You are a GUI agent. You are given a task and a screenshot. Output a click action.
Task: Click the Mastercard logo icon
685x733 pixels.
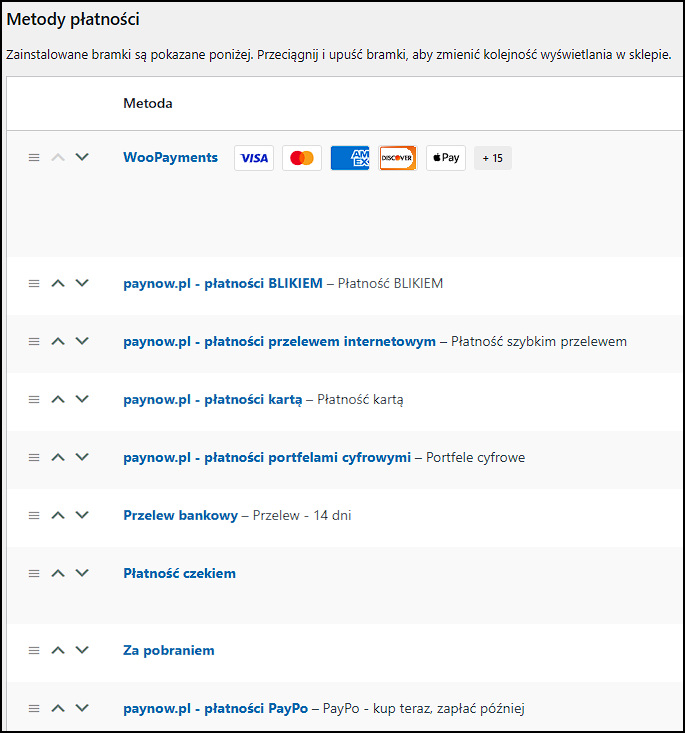tap(302, 158)
